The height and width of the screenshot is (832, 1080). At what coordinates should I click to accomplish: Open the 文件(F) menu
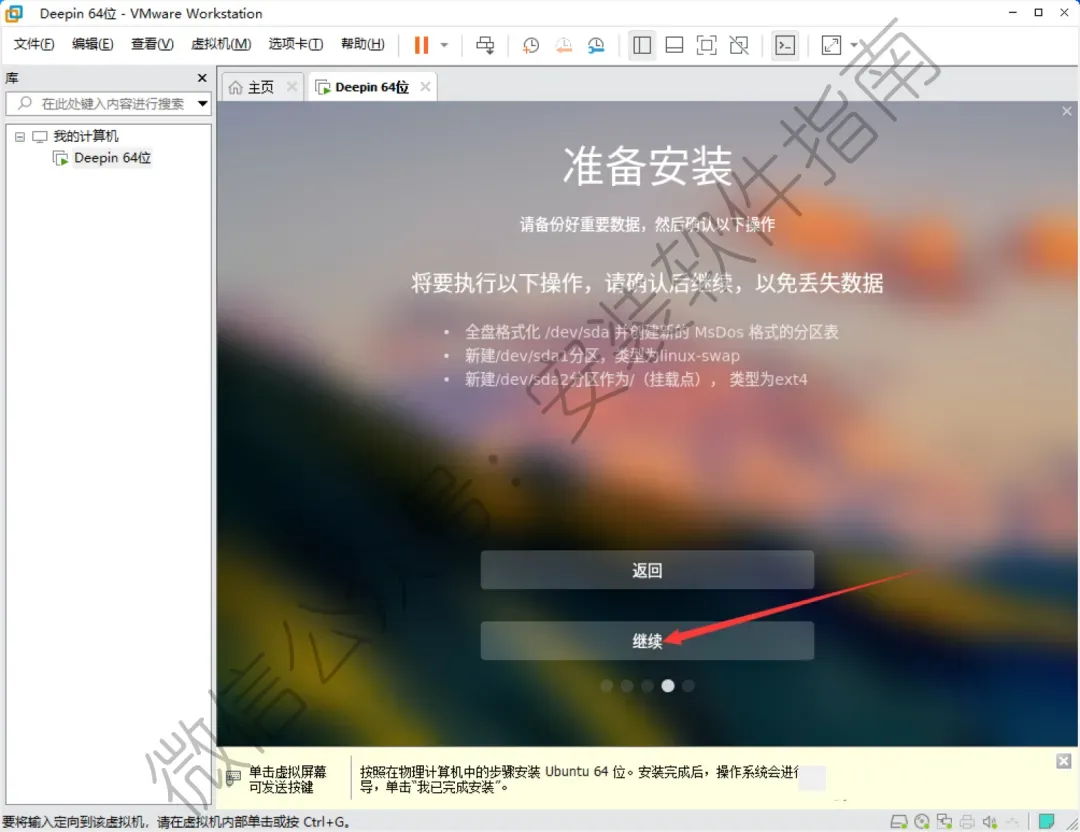pos(34,44)
